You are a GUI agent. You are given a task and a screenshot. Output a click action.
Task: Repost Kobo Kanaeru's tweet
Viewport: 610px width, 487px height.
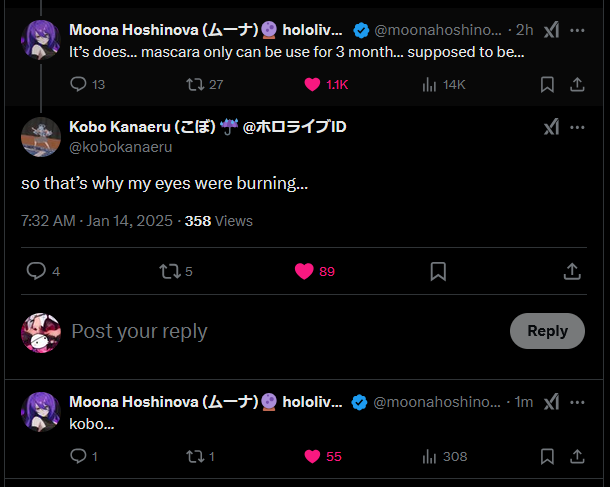pos(168,271)
